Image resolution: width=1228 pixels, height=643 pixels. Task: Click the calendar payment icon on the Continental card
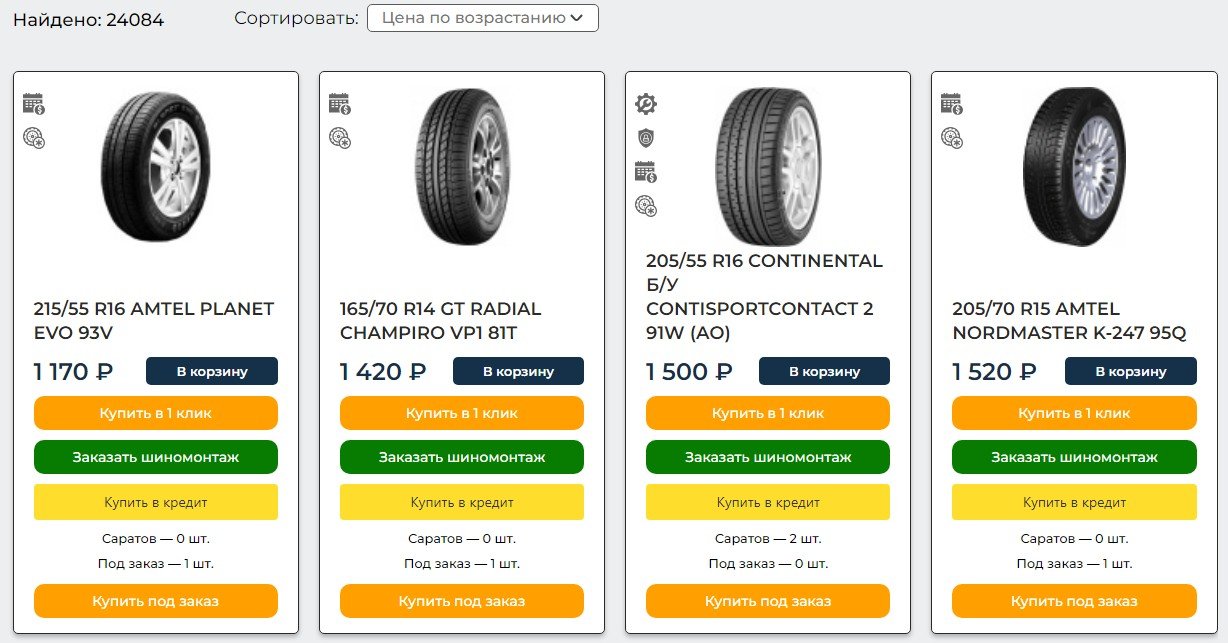pos(646,172)
